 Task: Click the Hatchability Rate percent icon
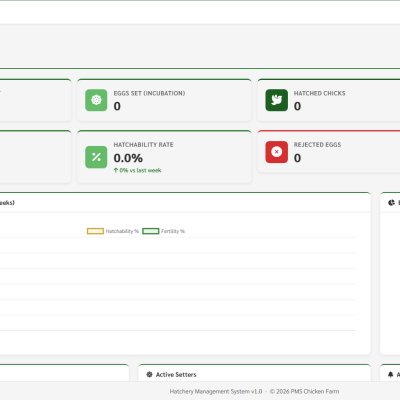[96, 157]
